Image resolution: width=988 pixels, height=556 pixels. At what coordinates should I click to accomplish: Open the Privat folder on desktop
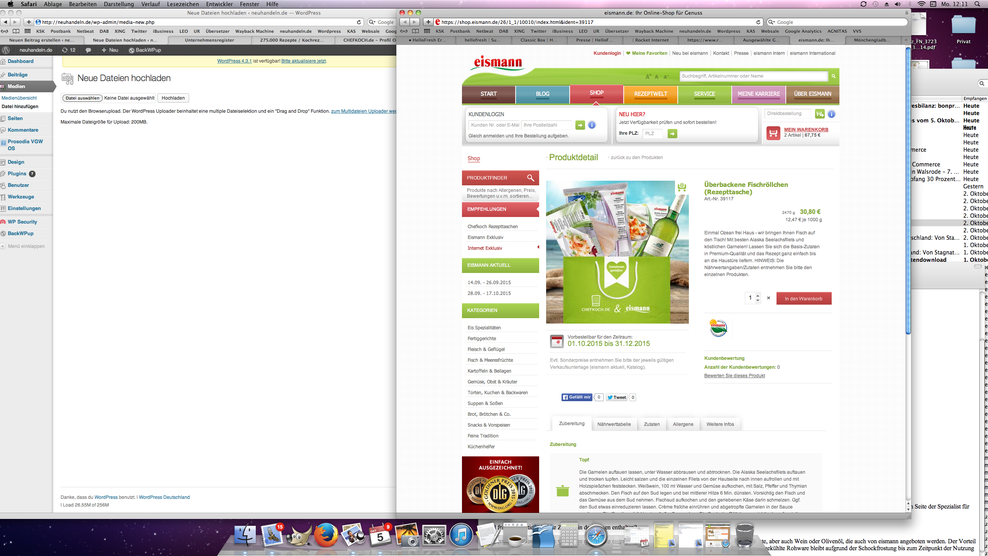click(x=963, y=30)
